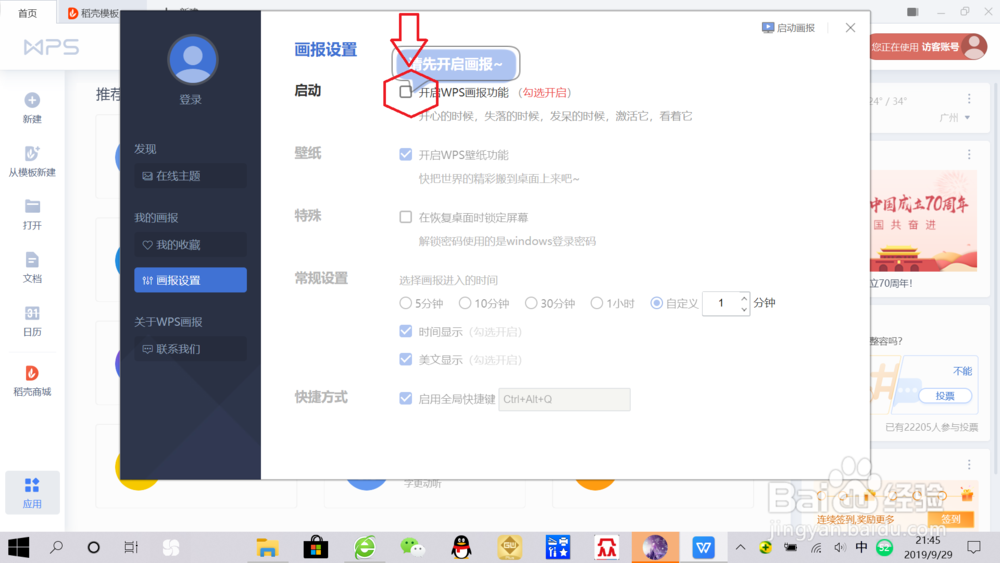Click 不能 option in poll card
The width and height of the screenshot is (1000, 563).
tap(962, 371)
